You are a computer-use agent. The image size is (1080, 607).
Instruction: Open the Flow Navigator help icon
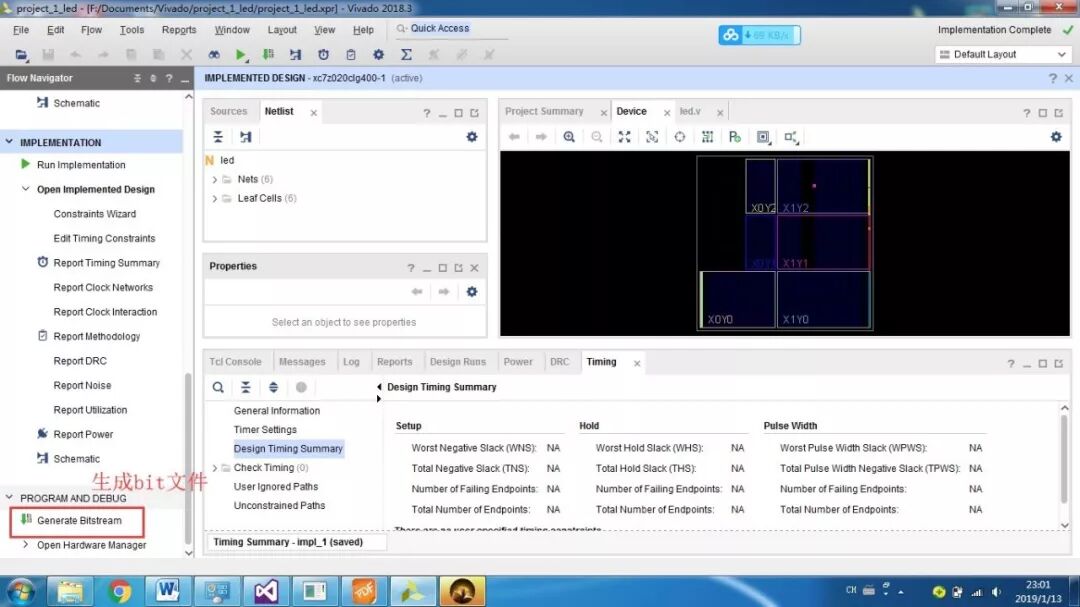[169, 78]
